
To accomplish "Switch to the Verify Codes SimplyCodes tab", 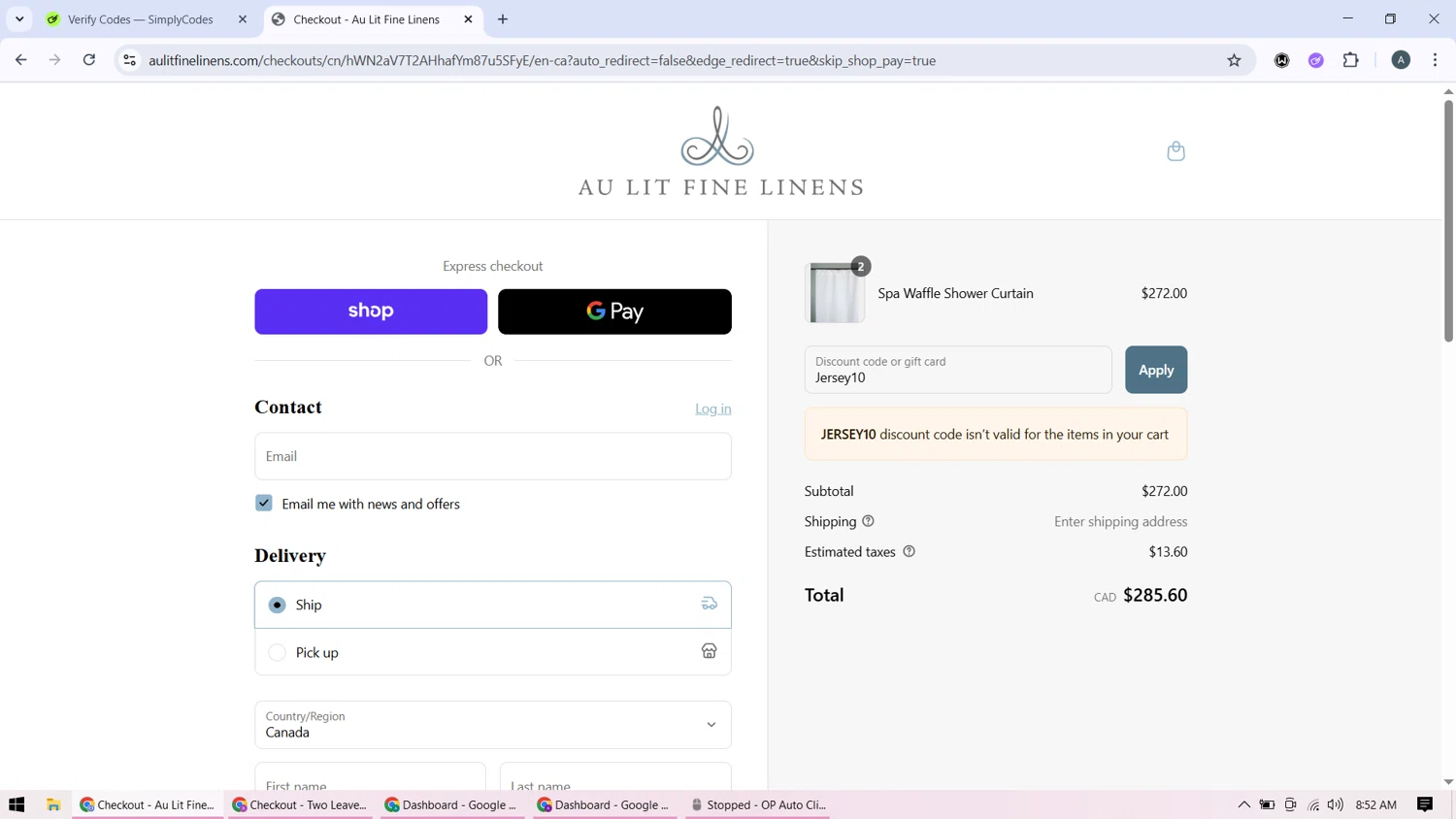I will [140, 19].
